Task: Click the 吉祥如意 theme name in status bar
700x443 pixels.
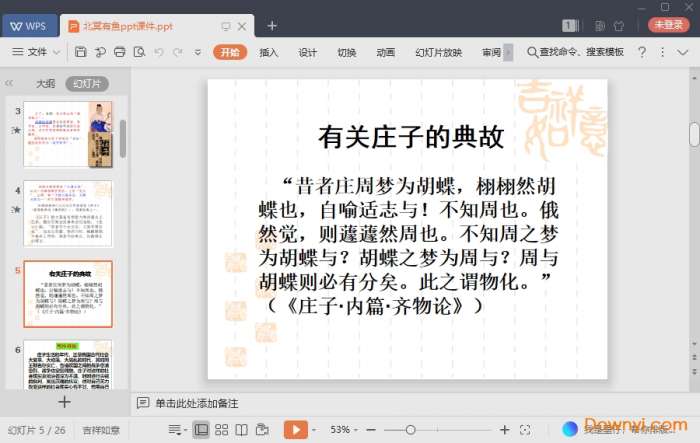Action: [101, 430]
